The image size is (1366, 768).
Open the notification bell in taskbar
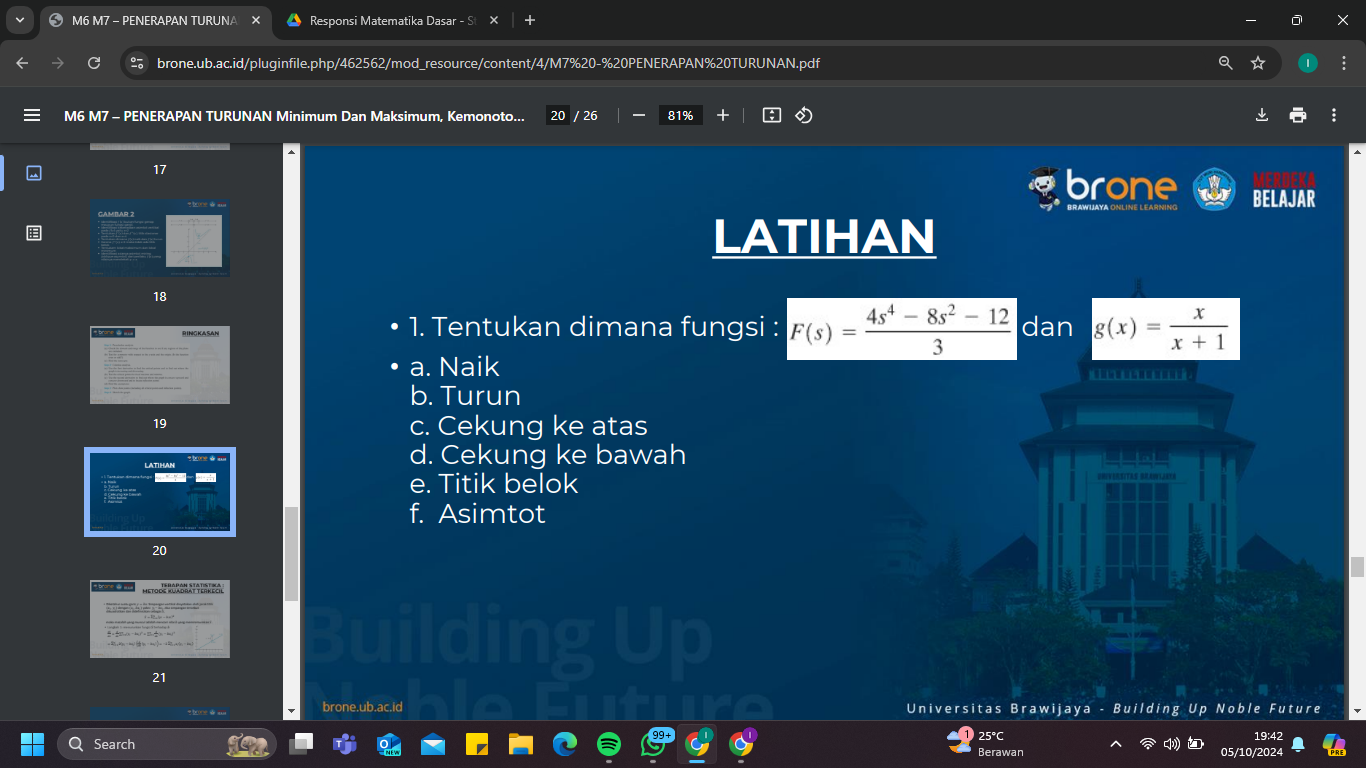(x=1298, y=744)
